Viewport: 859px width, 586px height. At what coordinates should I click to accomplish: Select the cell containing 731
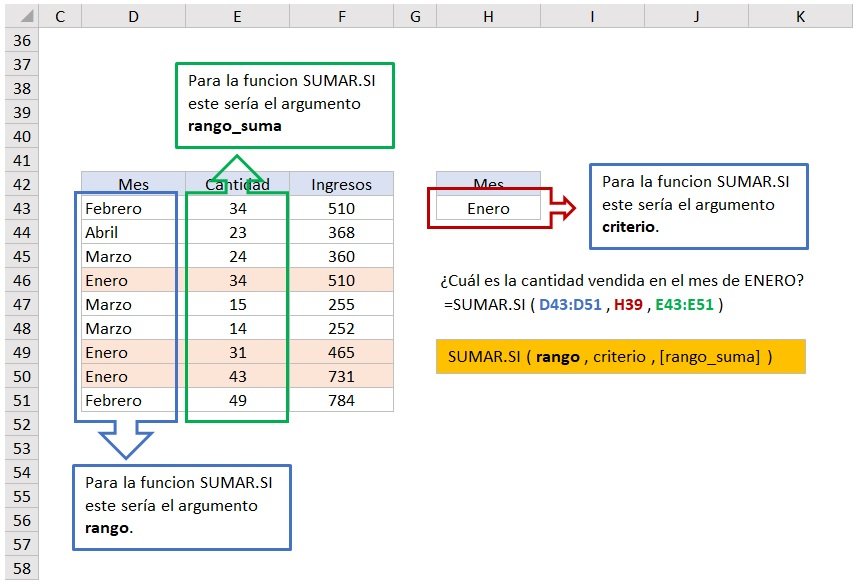tap(341, 377)
